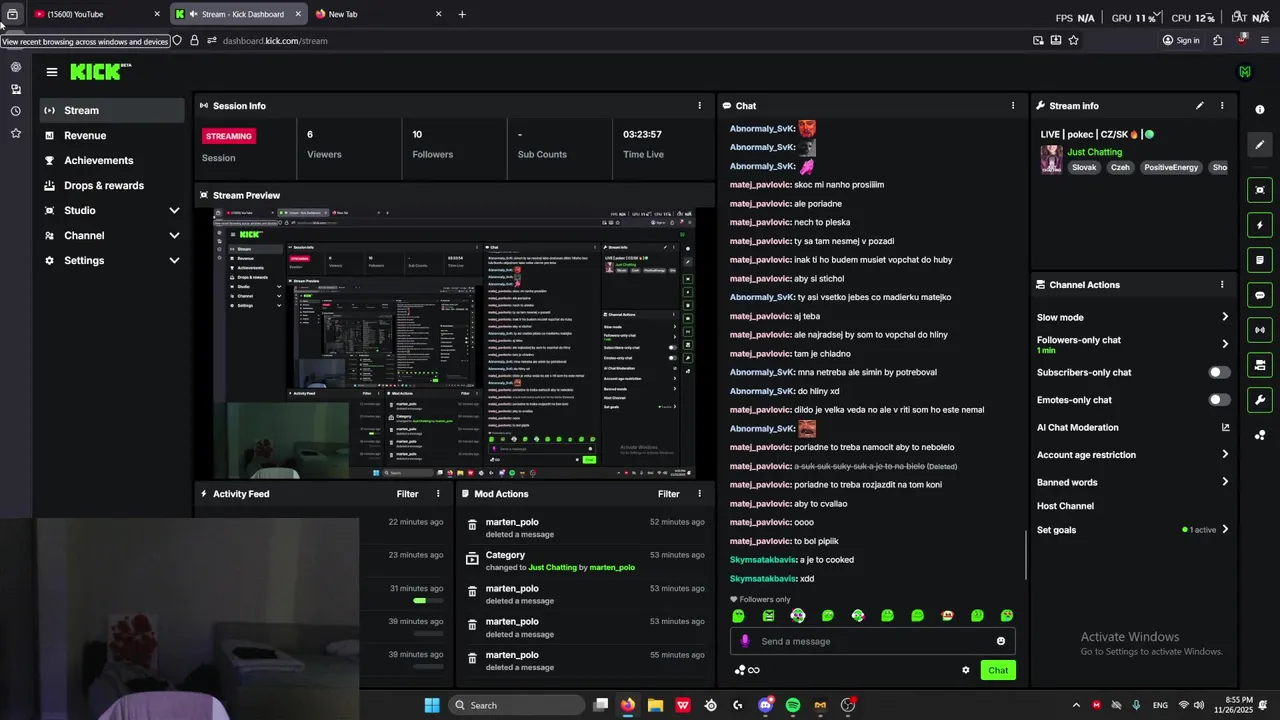Image resolution: width=1280 pixels, height=720 pixels.
Task: Open new browser tab with plus button
Action: [x=461, y=14]
